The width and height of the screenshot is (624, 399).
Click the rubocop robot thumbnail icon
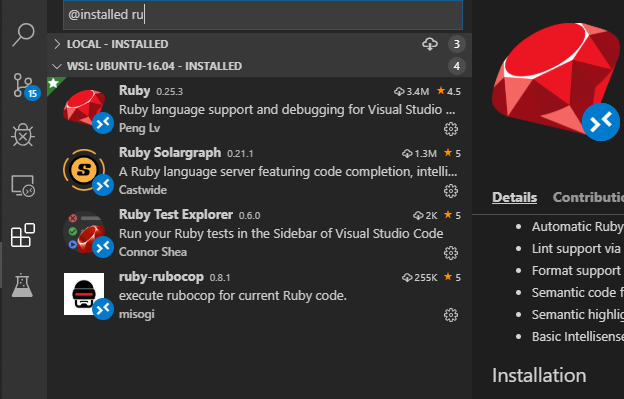(x=84, y=294)
